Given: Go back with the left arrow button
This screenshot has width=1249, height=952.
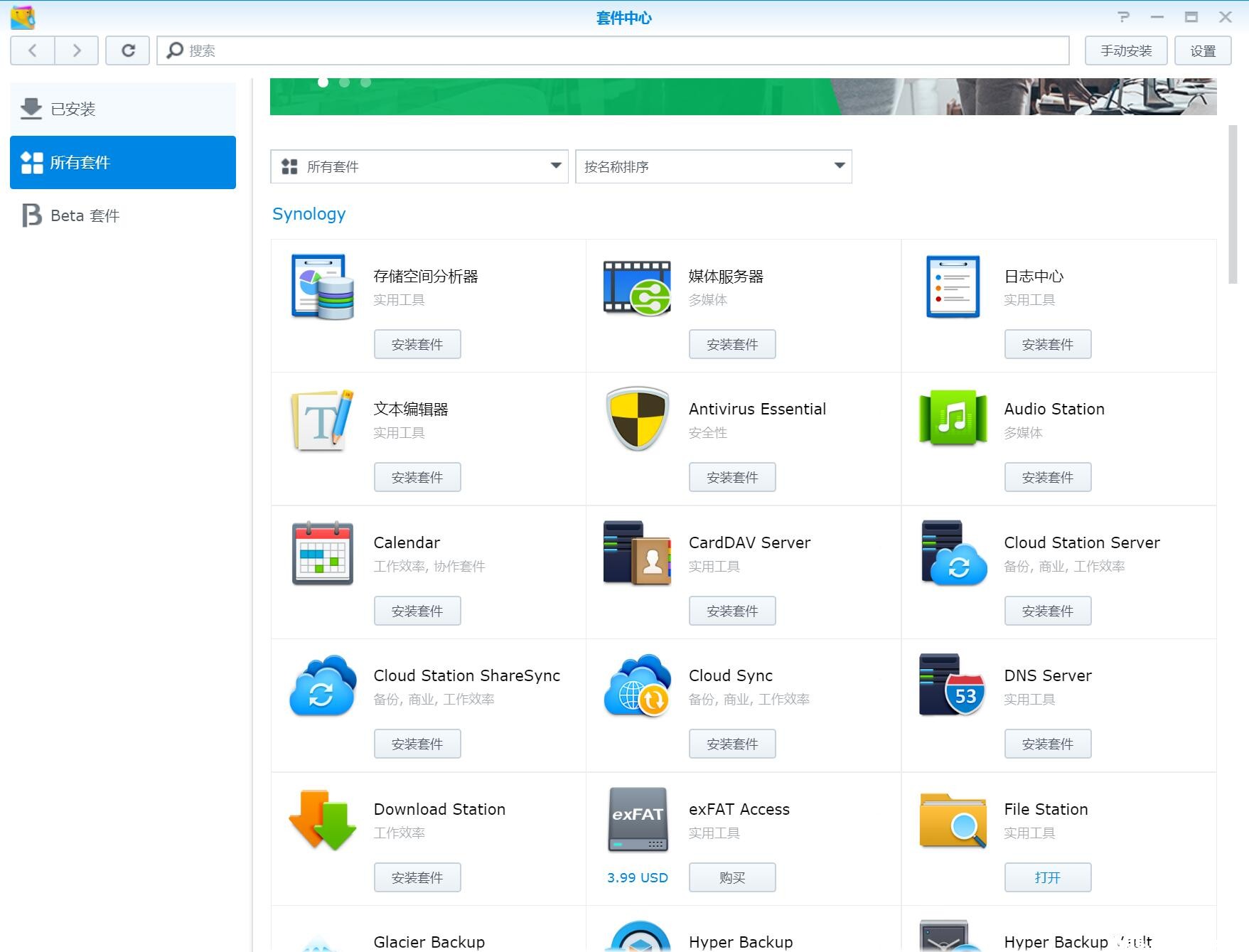Looking at the screenshot, I should [33, 50].
